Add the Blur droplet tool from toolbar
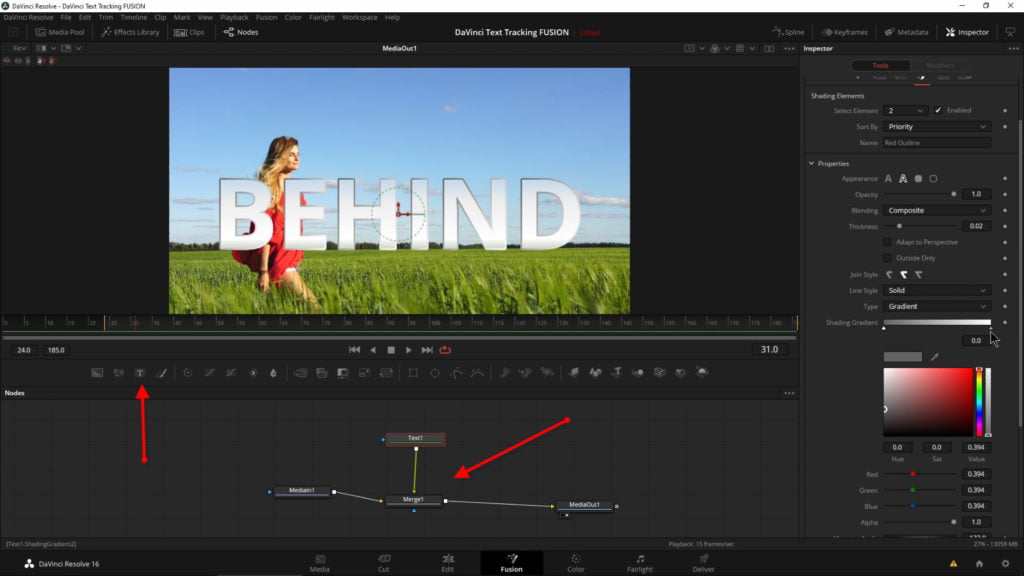The image size is (1024, 576). [274, 373]
